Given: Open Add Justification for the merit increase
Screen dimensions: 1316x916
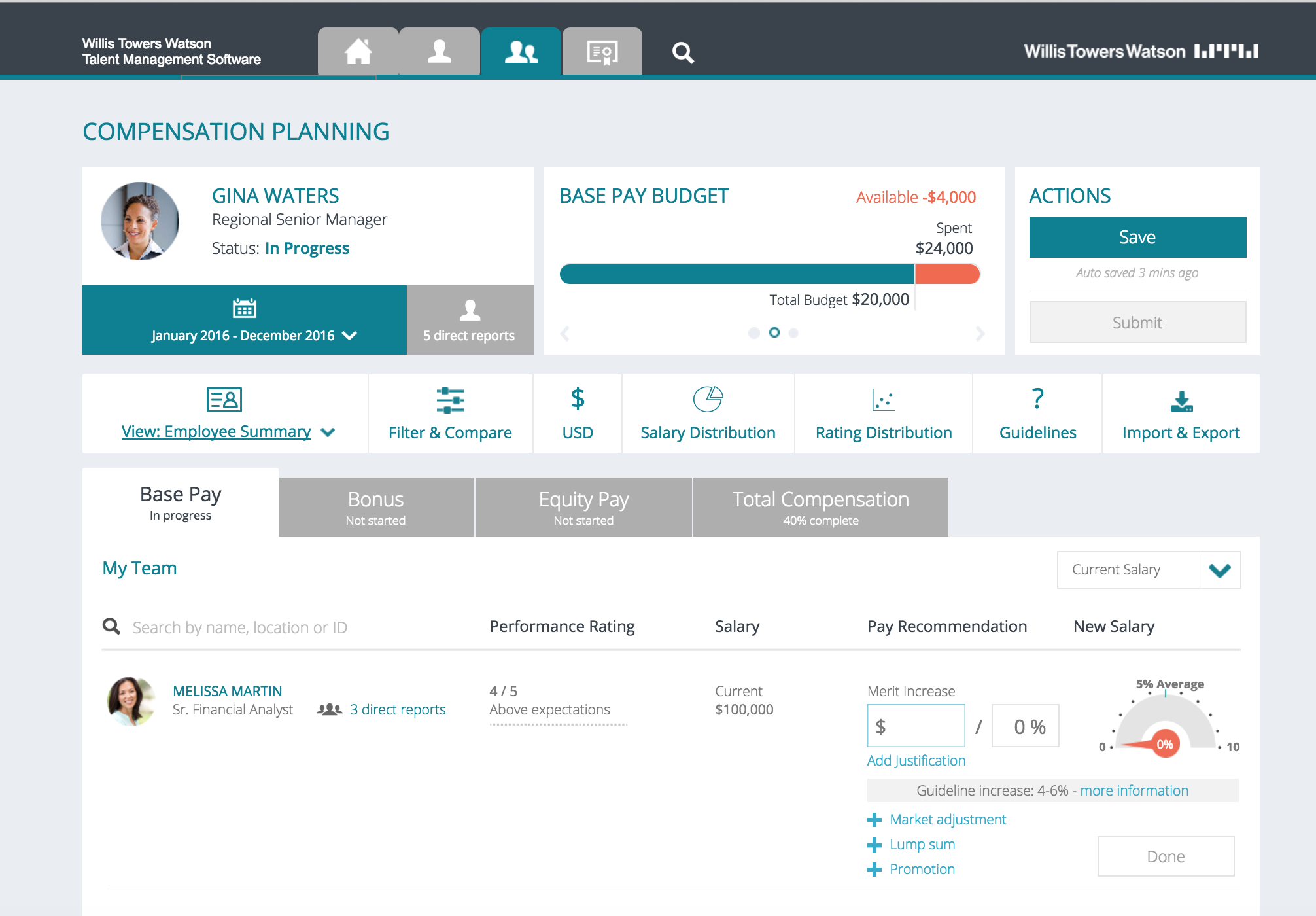Looking at the screenshot, I should click(916, 760).
